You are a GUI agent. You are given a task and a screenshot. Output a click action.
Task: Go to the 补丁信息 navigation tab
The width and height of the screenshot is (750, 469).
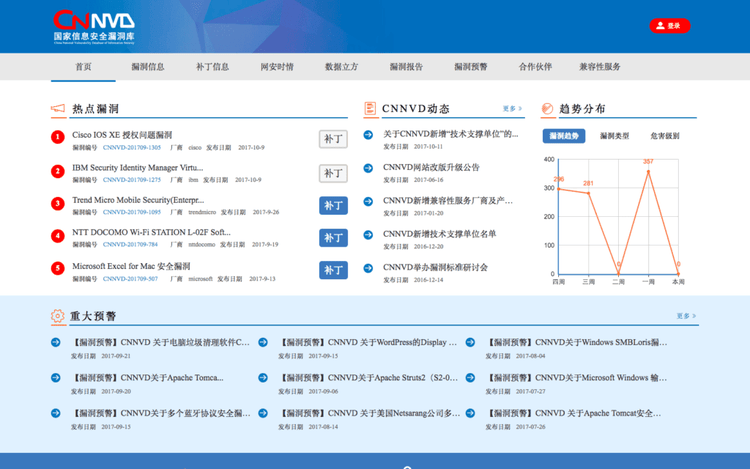(x=212, y=67)
